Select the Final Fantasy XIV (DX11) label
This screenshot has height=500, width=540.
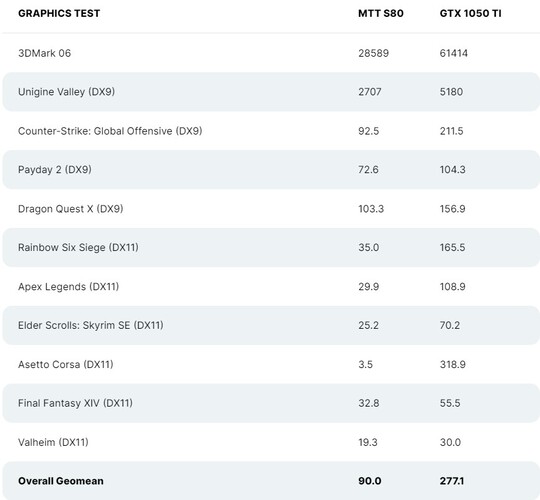75,403
